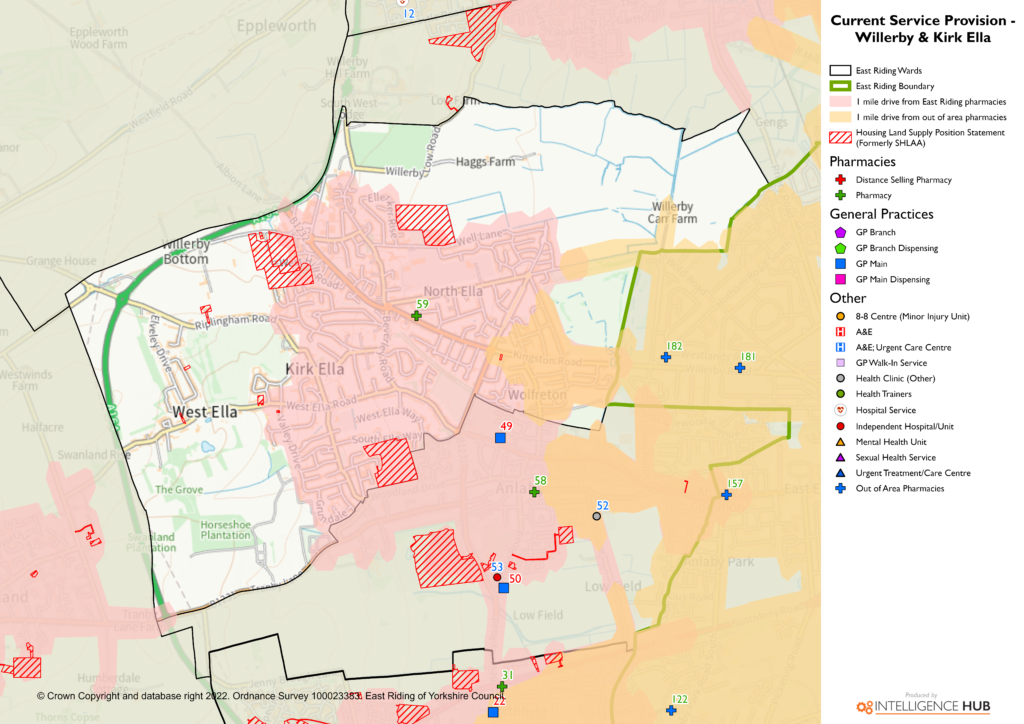Click out of area pharmacy marker 181

click(x=740, y=368)
